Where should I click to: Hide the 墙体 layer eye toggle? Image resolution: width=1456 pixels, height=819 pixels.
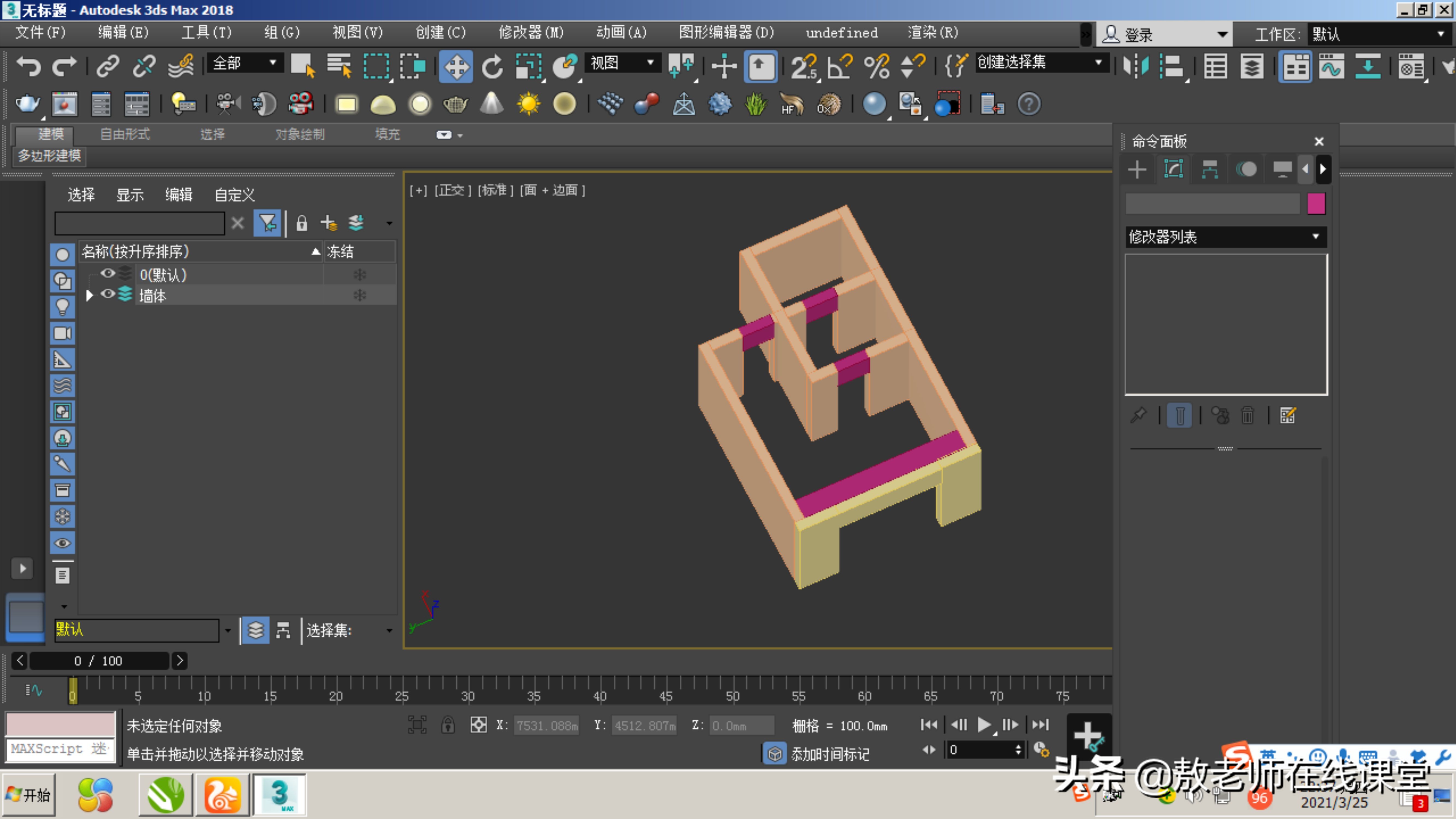click(x=107, y=295)
